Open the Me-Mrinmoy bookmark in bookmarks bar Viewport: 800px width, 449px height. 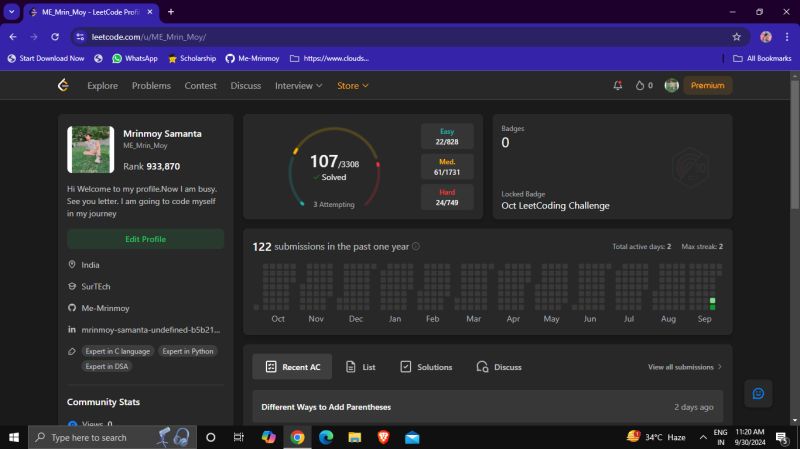[x=252, y=58]
